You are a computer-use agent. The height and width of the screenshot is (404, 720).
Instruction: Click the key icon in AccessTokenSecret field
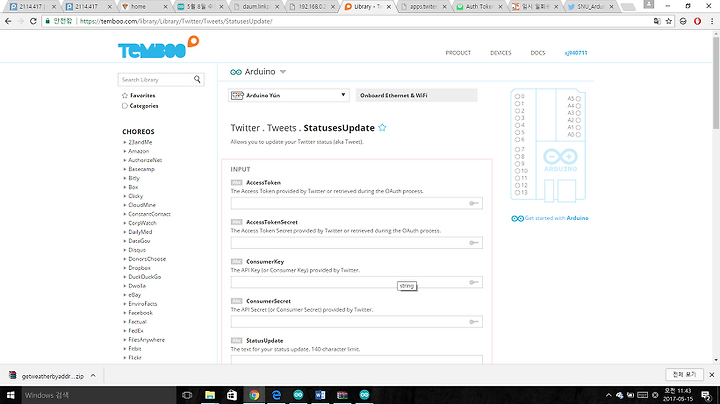pyautogui.click(x=474, y=243)
